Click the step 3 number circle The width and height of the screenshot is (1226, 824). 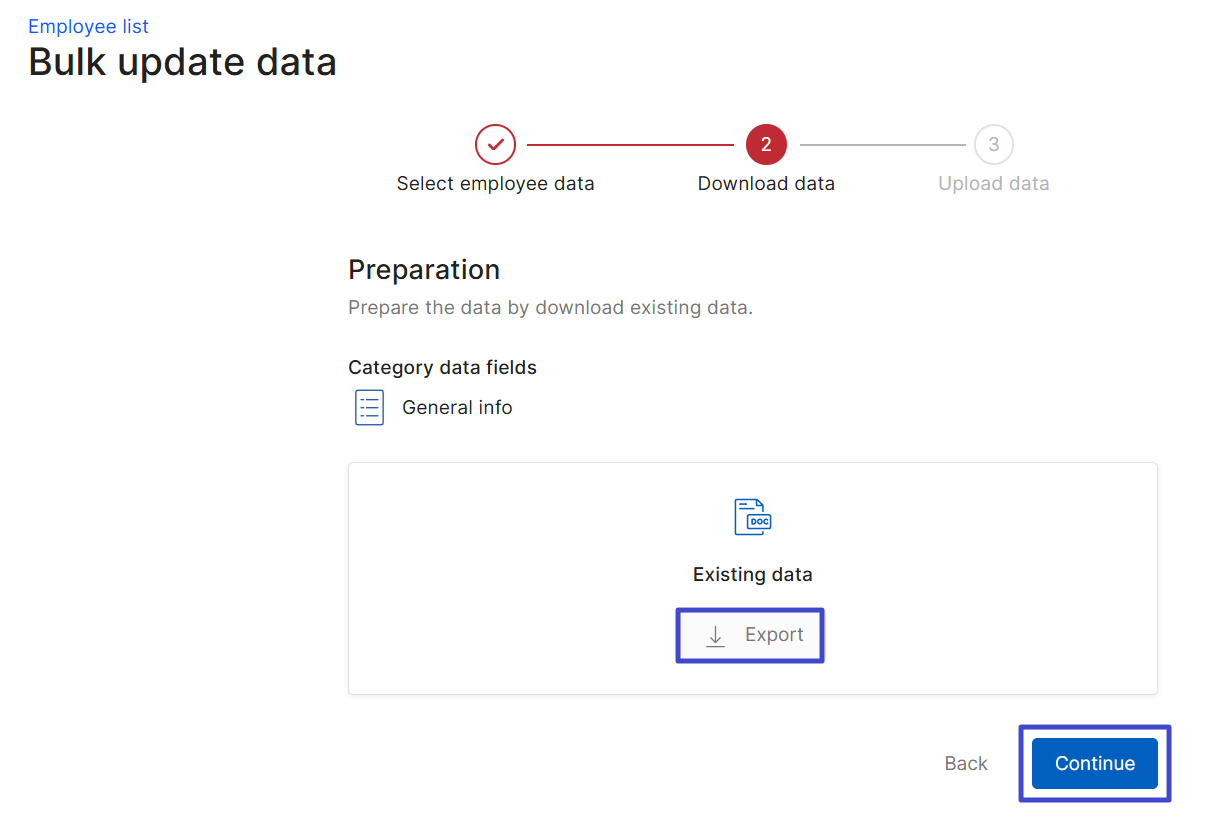(x=993, y=145)
